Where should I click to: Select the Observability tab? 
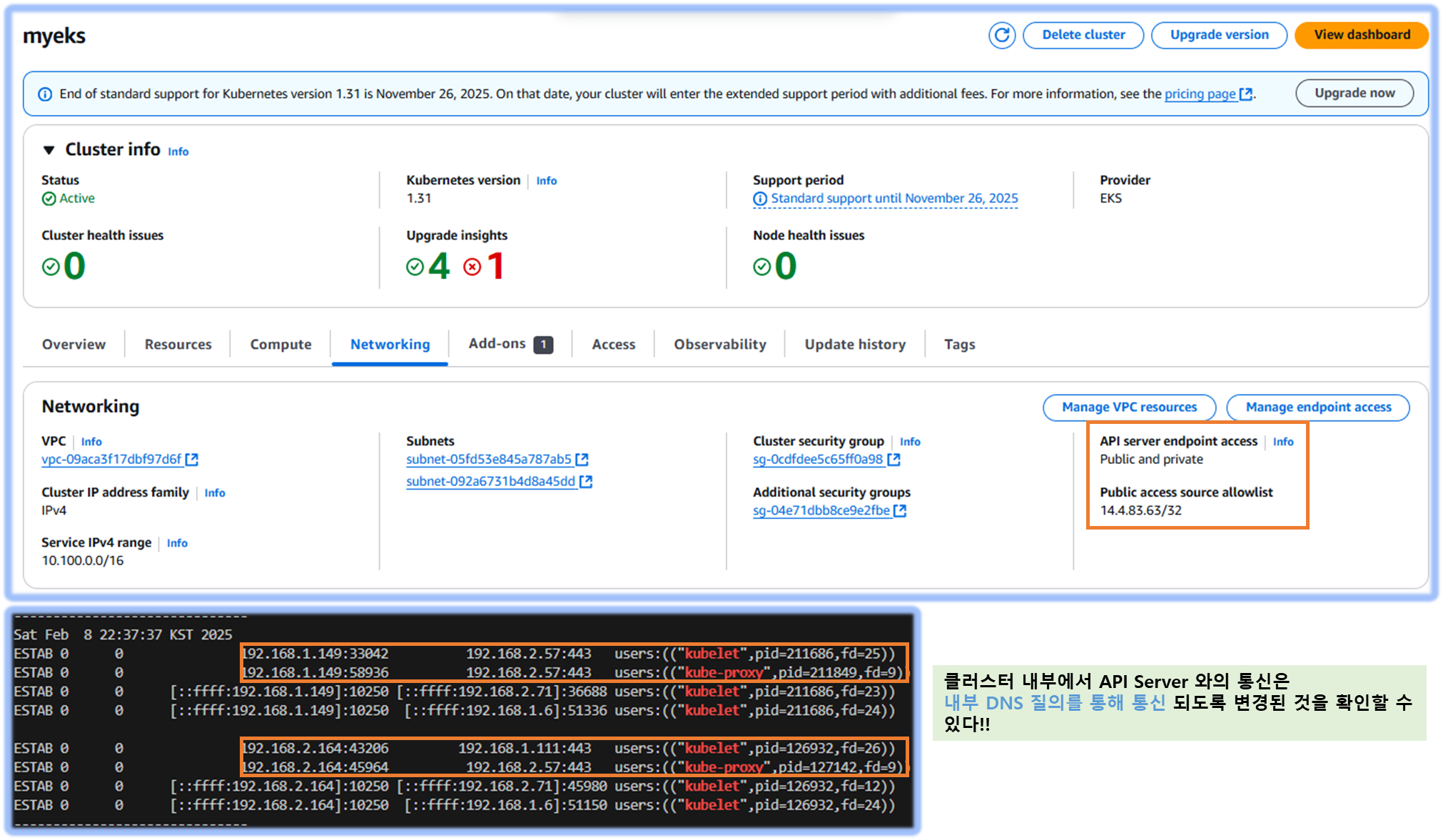pos(719,344)
